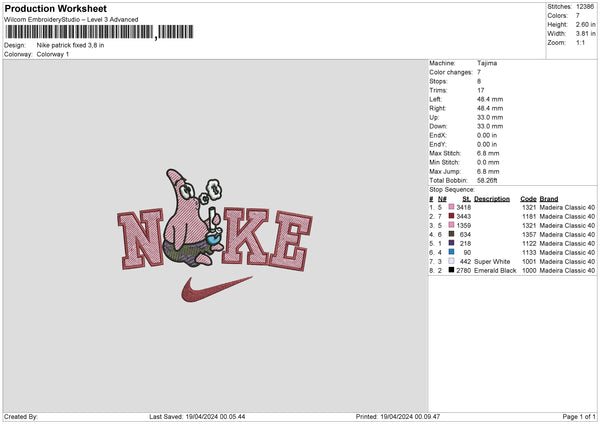Click stitch count 3443 in row 2

464,217
